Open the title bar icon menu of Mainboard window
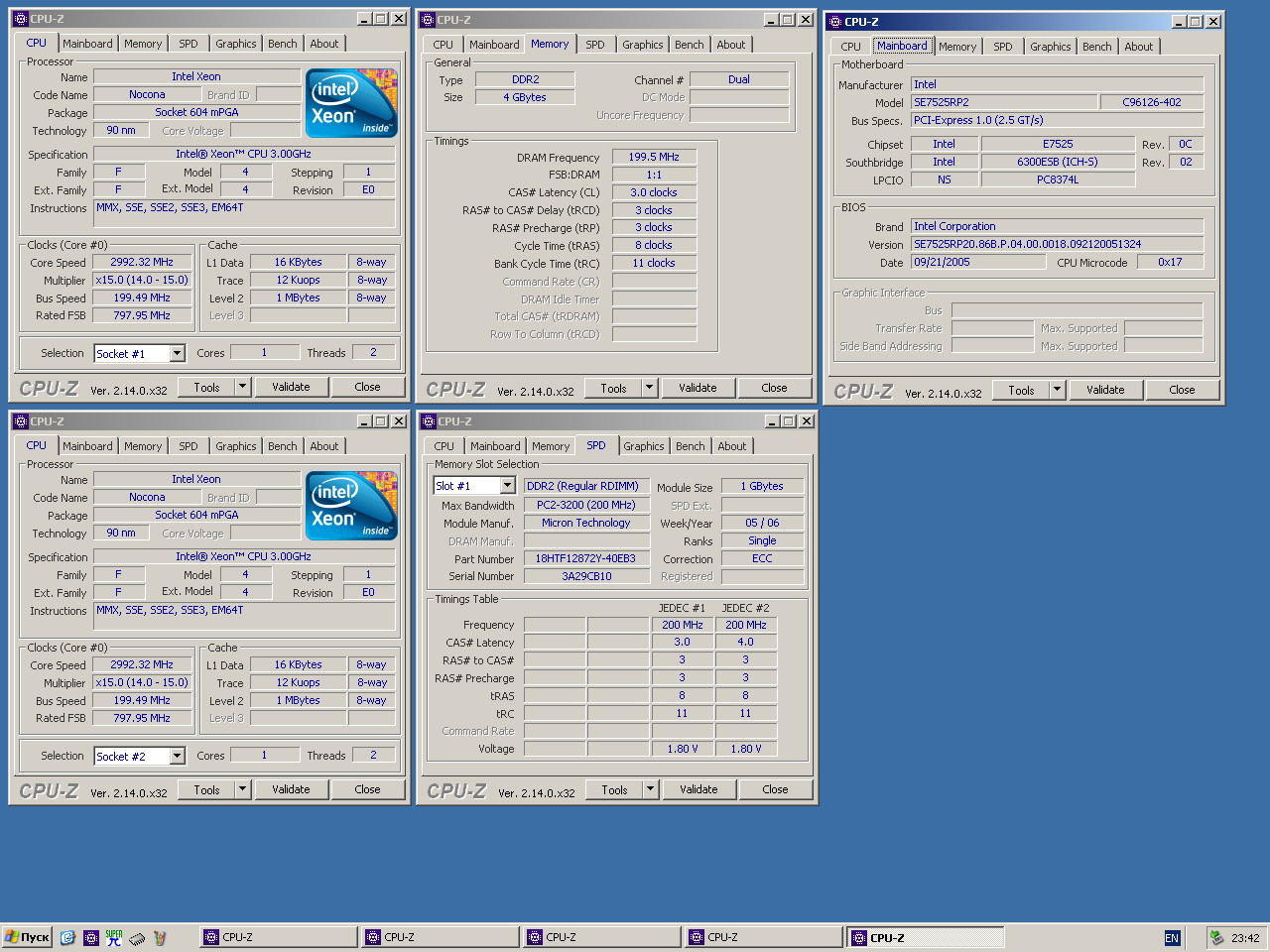Image resolution: width=1270 pixels, height=952 pixels. click(x=834, y=21)
